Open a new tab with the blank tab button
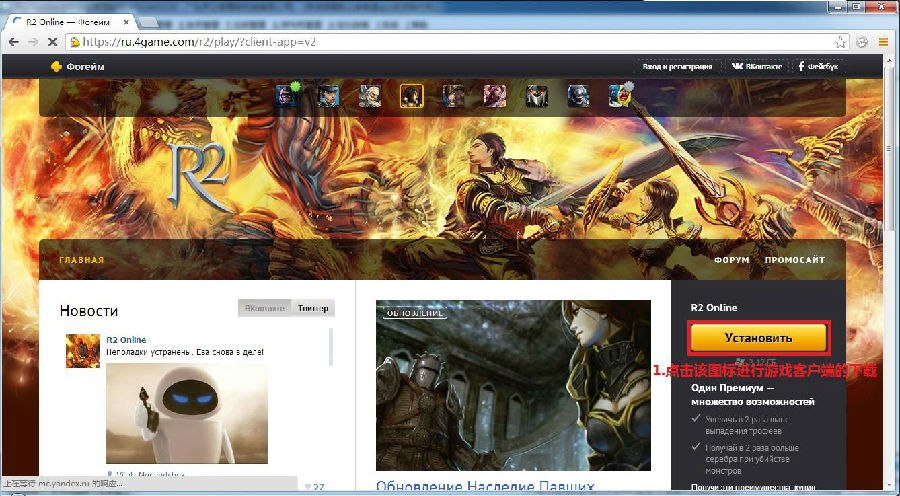Viewport: 900px width, 496px height. (x=148, y=23)
